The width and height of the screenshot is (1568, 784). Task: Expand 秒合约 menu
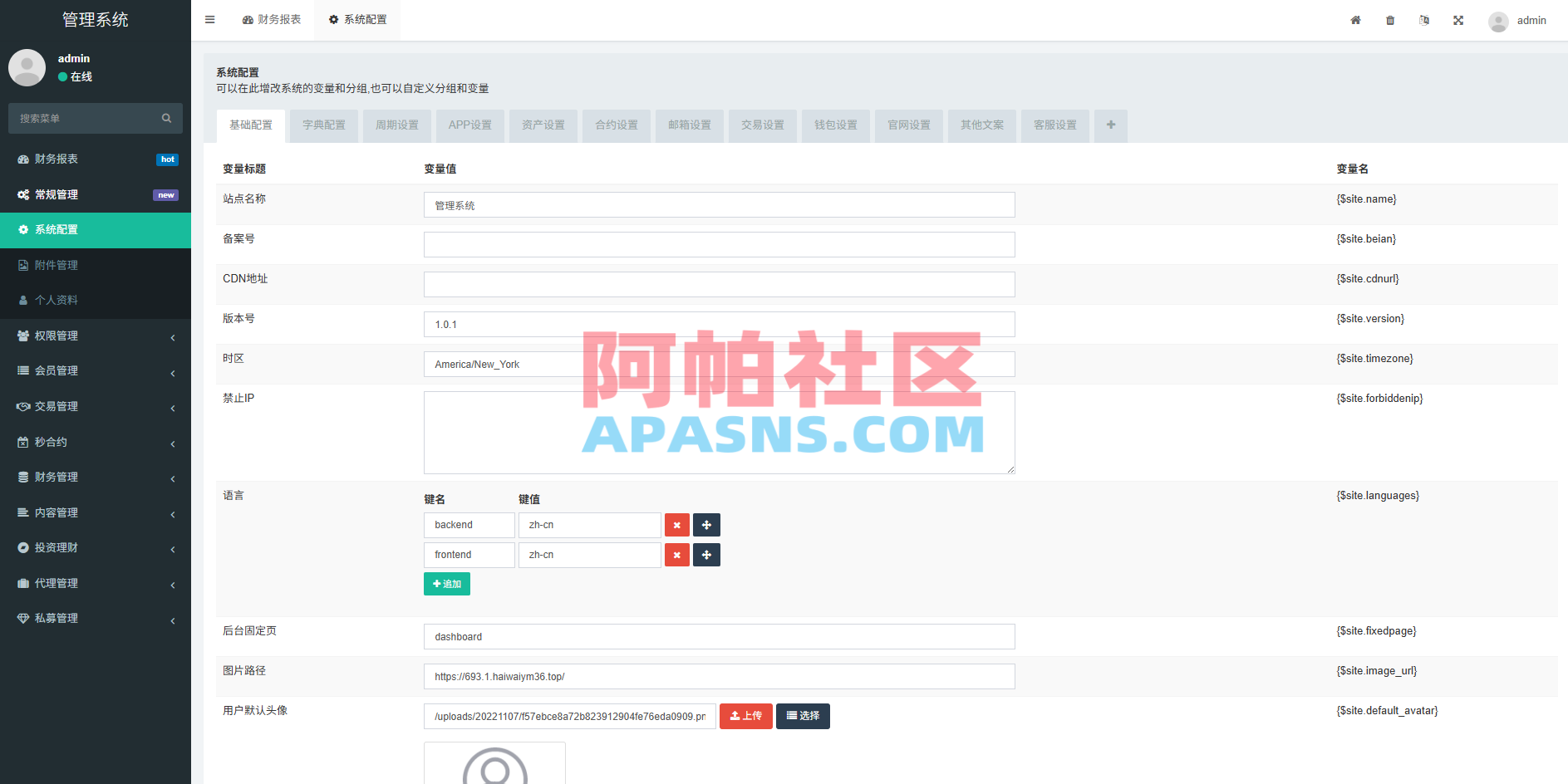[x=96, y=443]
